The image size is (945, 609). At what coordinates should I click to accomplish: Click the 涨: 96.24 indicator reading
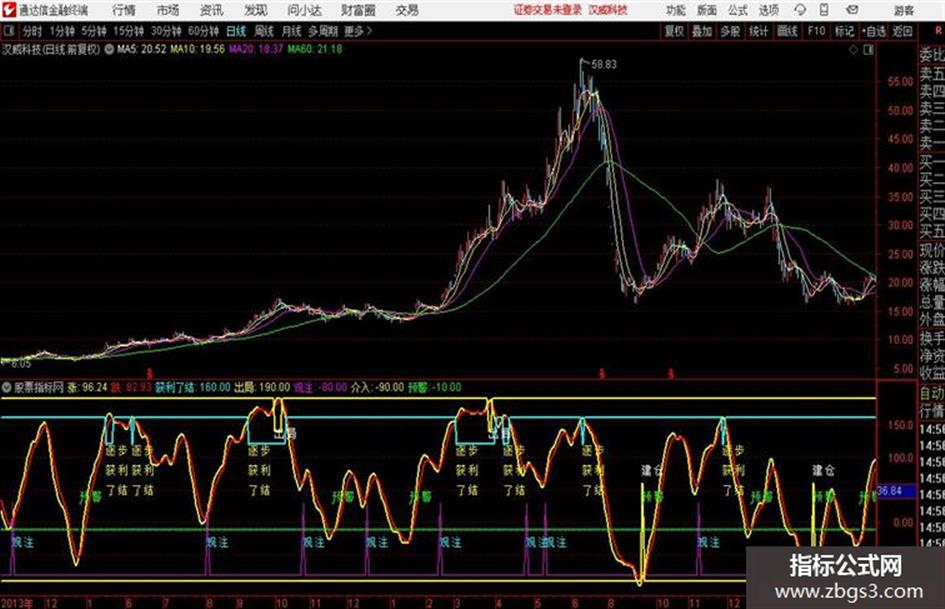pos(87,387)
